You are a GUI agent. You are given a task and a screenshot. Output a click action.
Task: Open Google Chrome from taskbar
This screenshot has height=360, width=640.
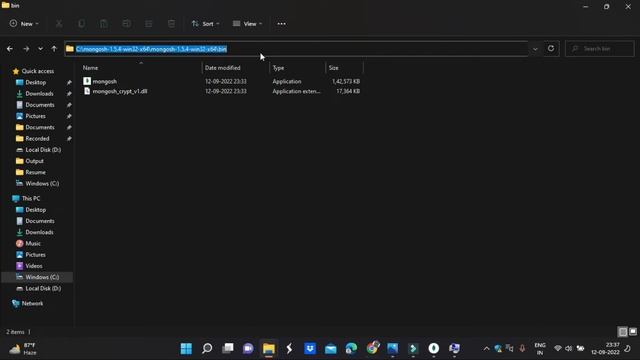pos(372,348)
